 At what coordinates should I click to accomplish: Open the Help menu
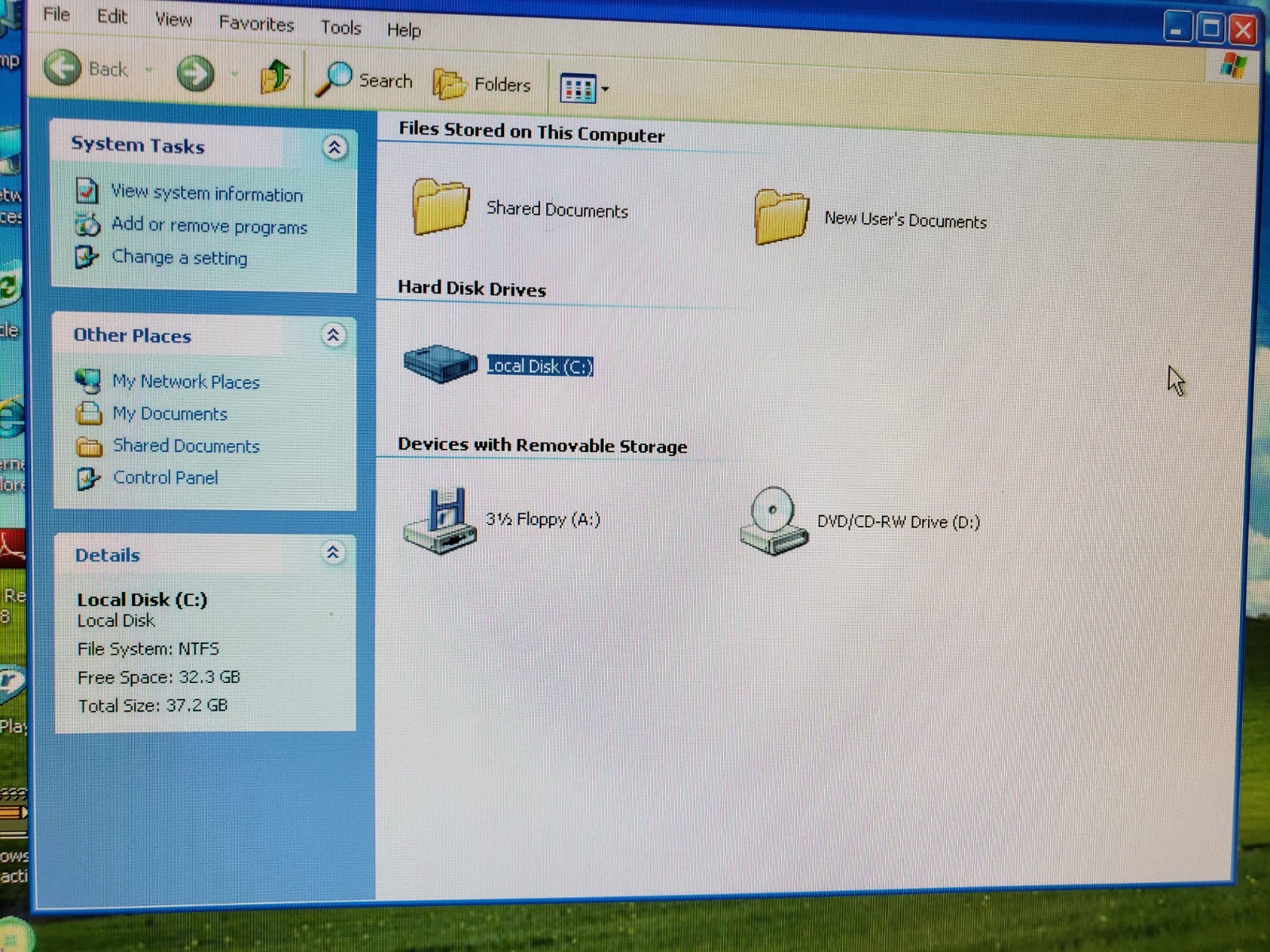tap(403, 30)
